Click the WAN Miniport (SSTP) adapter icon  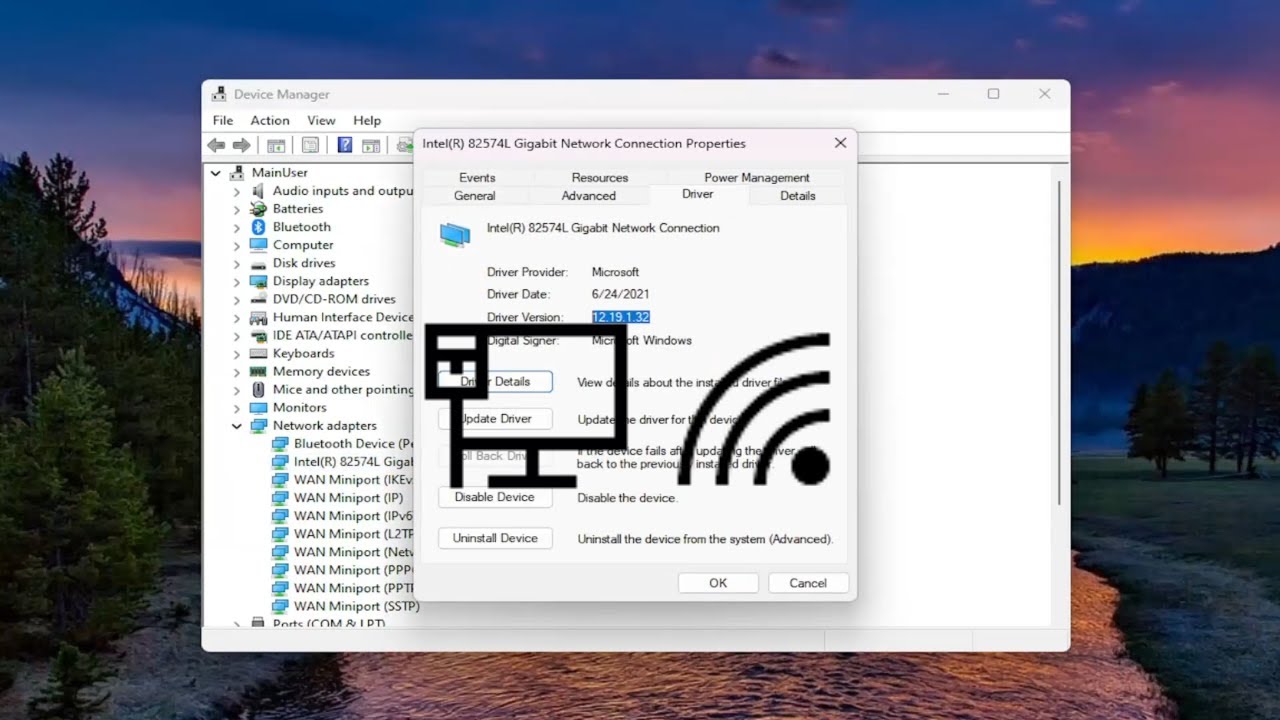pos(279,606)
